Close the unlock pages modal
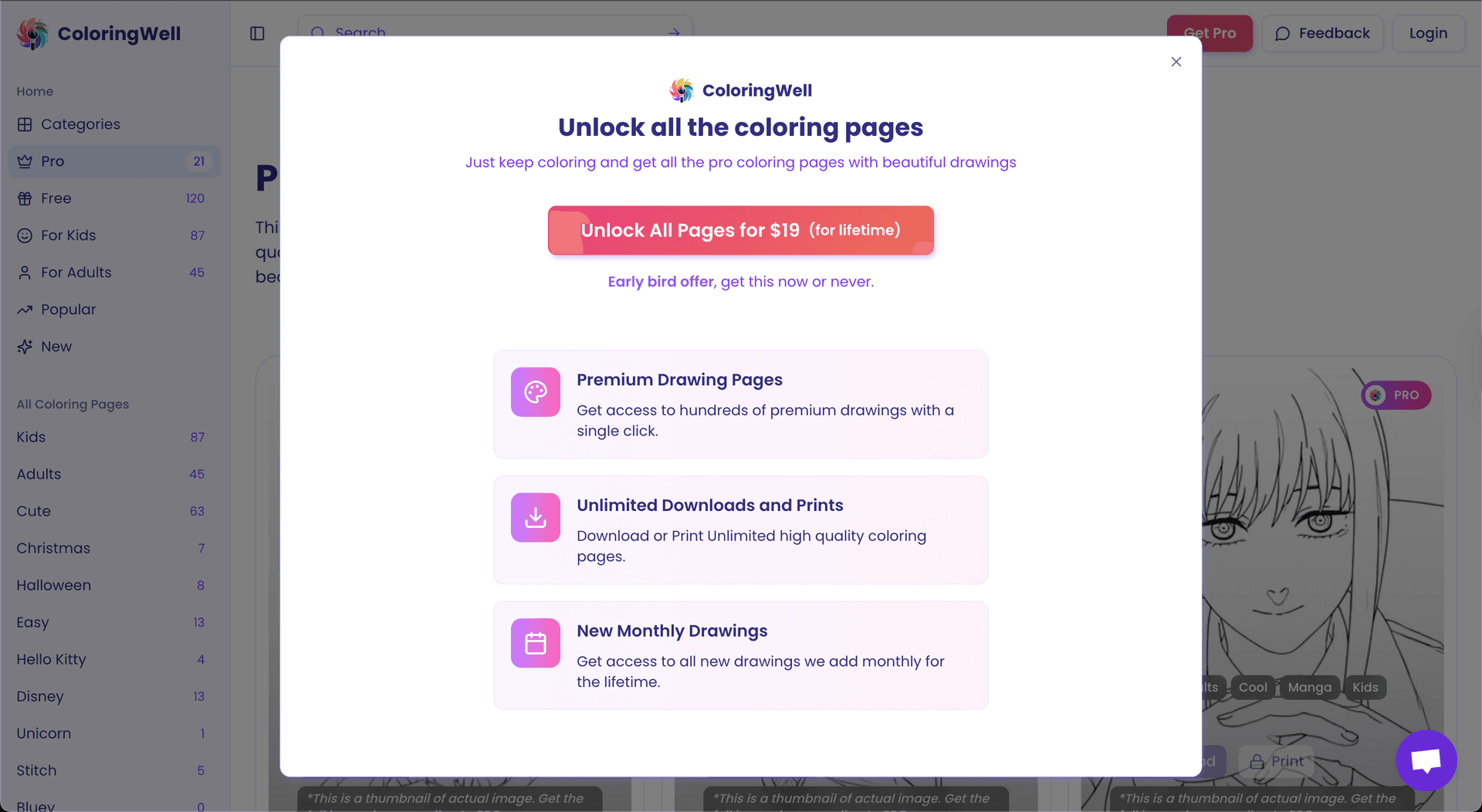The image size is (1482, 812). [x=1176, y=62]
